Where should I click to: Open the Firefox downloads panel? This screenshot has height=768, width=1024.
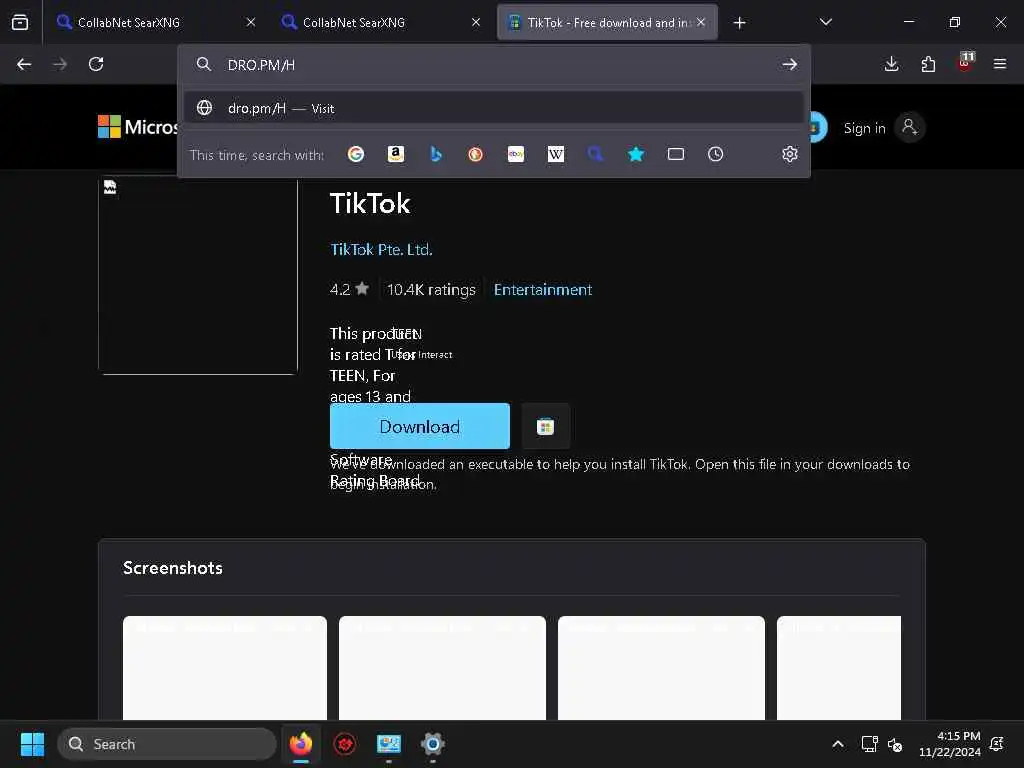click(x=891, y=64)
